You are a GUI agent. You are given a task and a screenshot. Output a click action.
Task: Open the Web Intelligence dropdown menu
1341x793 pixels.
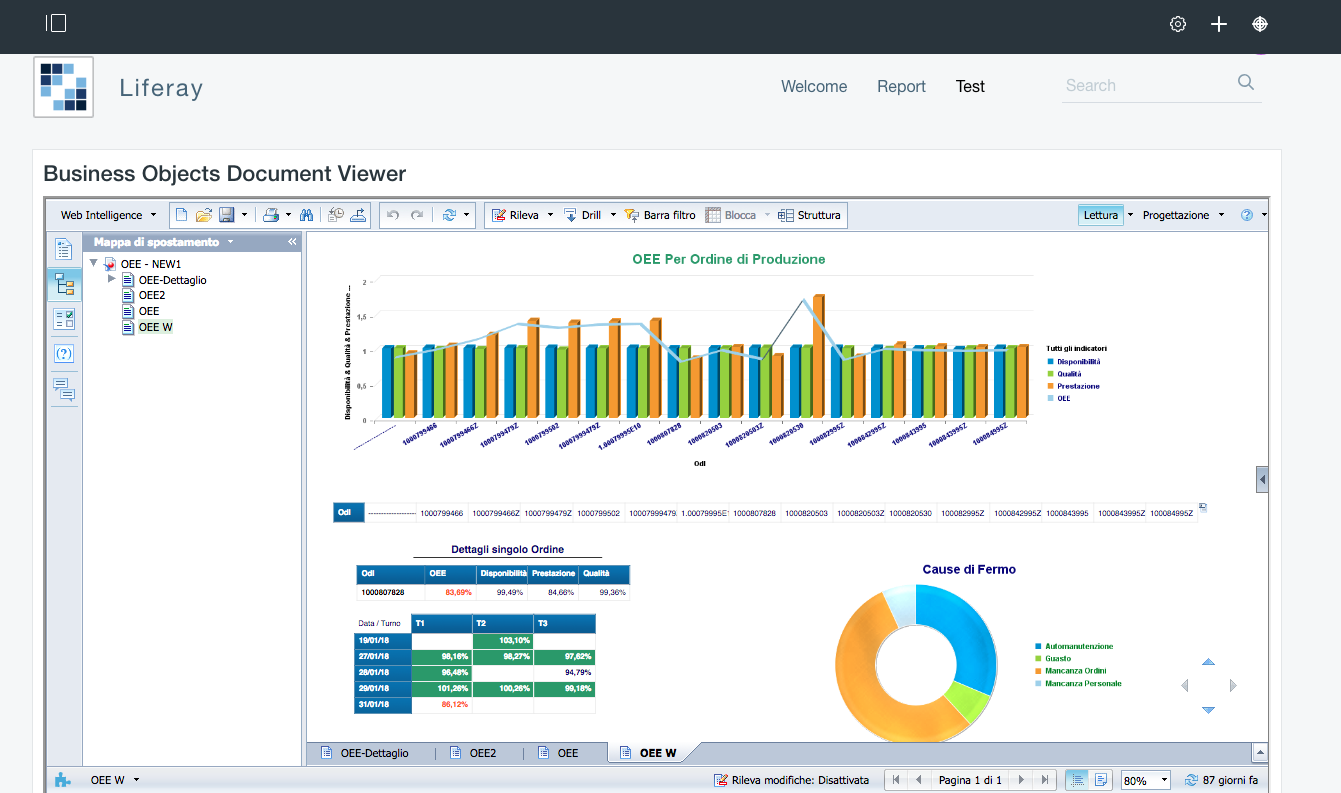tap(108, 215)
